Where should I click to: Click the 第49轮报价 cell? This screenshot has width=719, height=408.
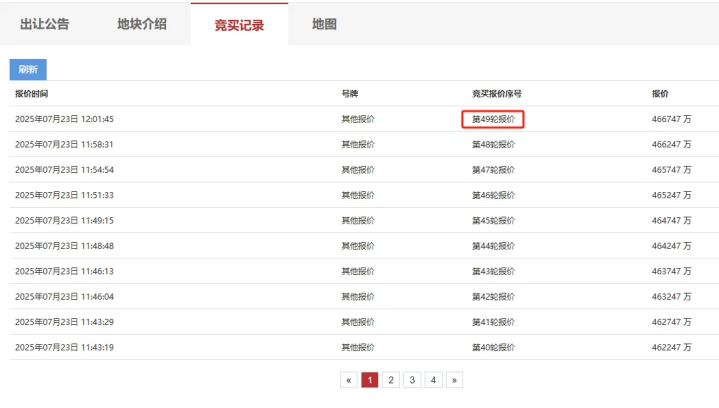493,119
